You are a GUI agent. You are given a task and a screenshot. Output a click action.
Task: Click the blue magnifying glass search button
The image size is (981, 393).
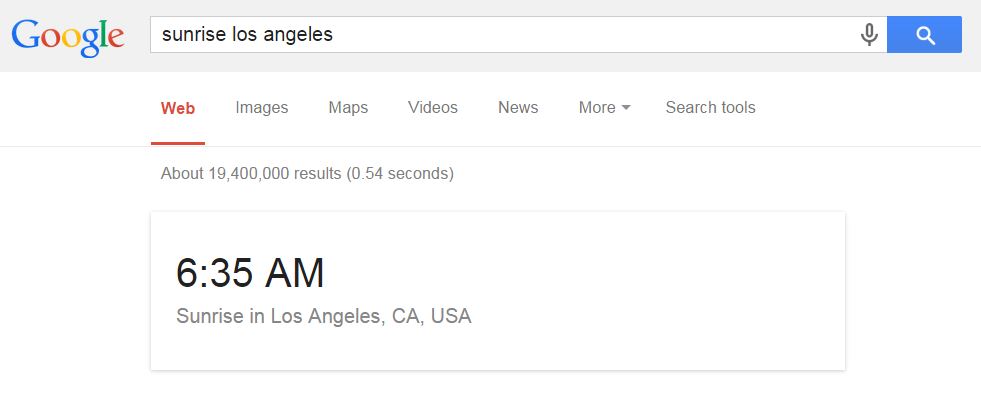coord(924,34)
